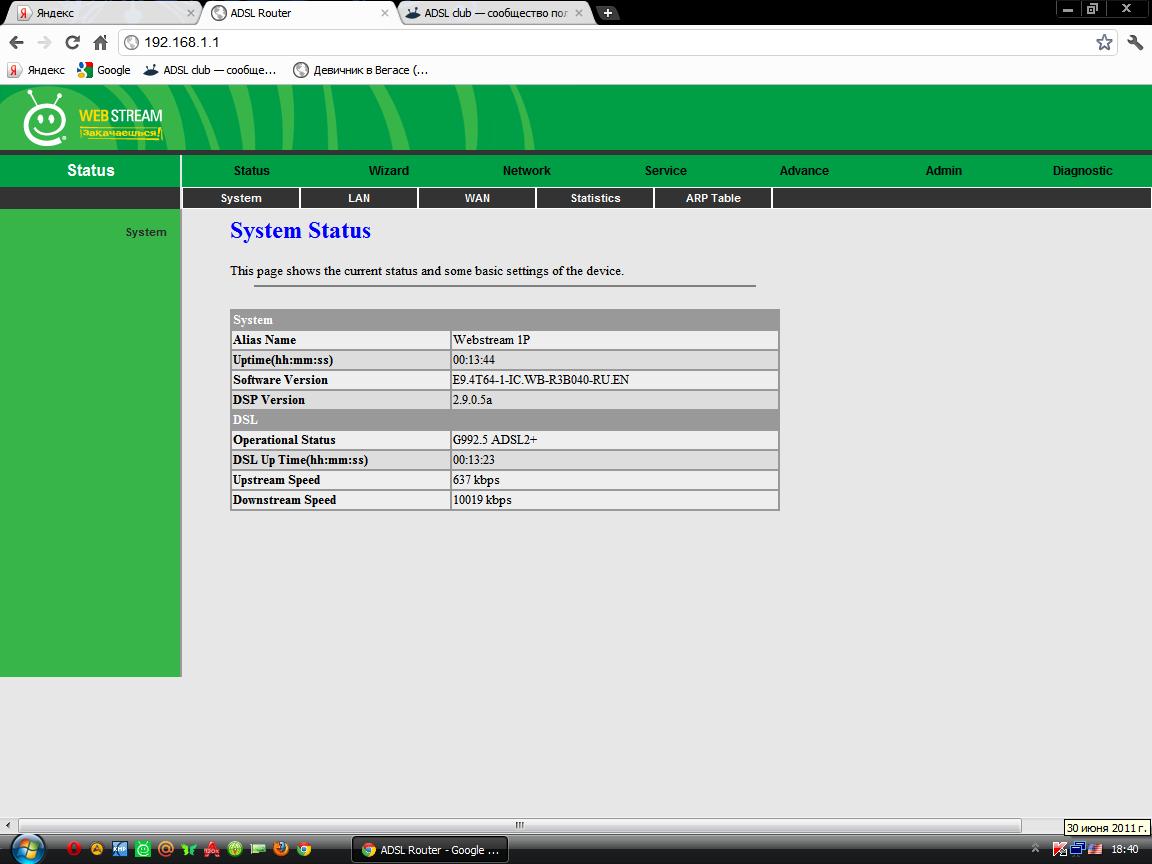Switch to the LAN status tab
This screenshot has height=864, width=1152.
359,198
